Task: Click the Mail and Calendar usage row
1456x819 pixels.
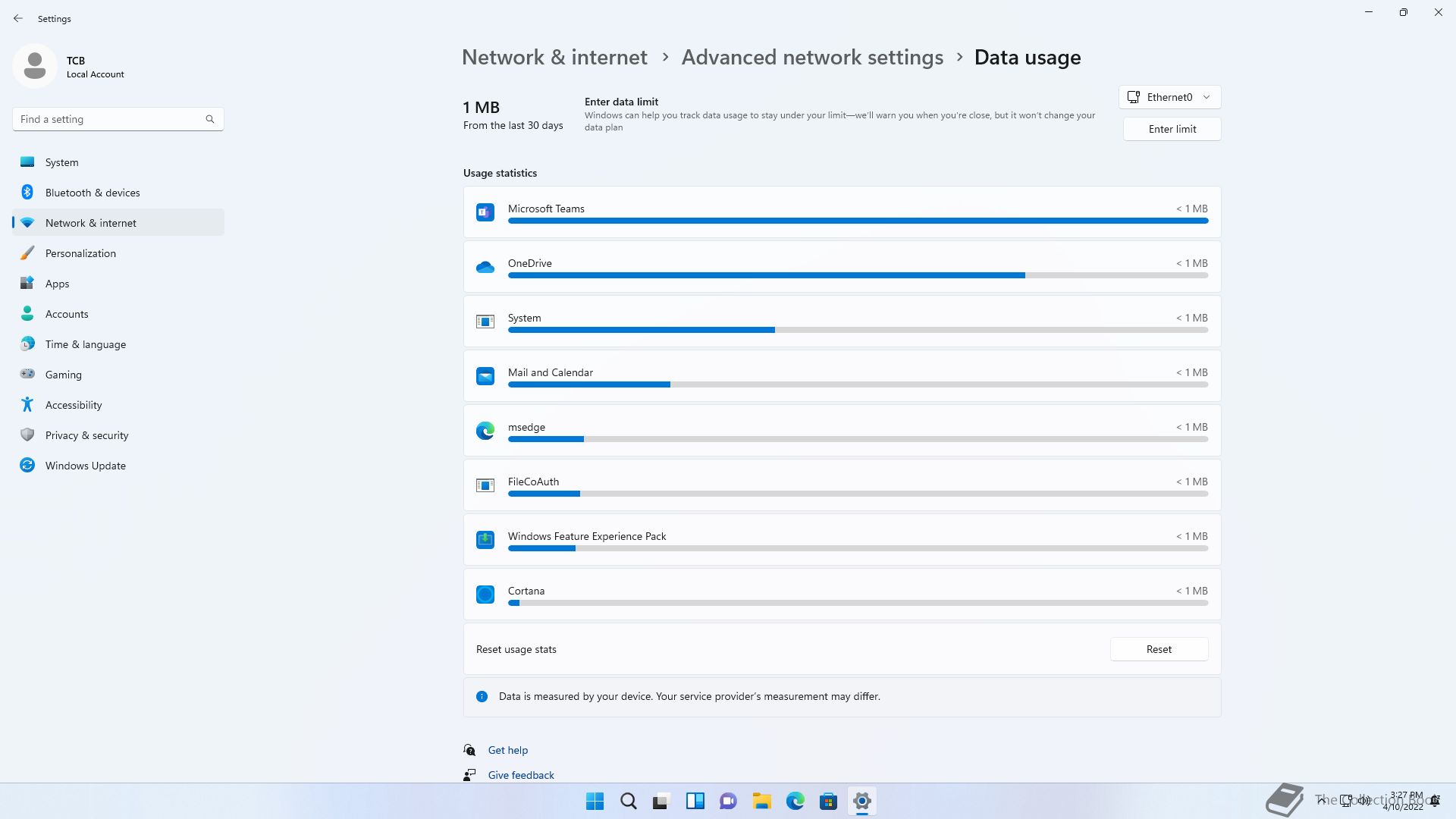Action: [842, 376]
